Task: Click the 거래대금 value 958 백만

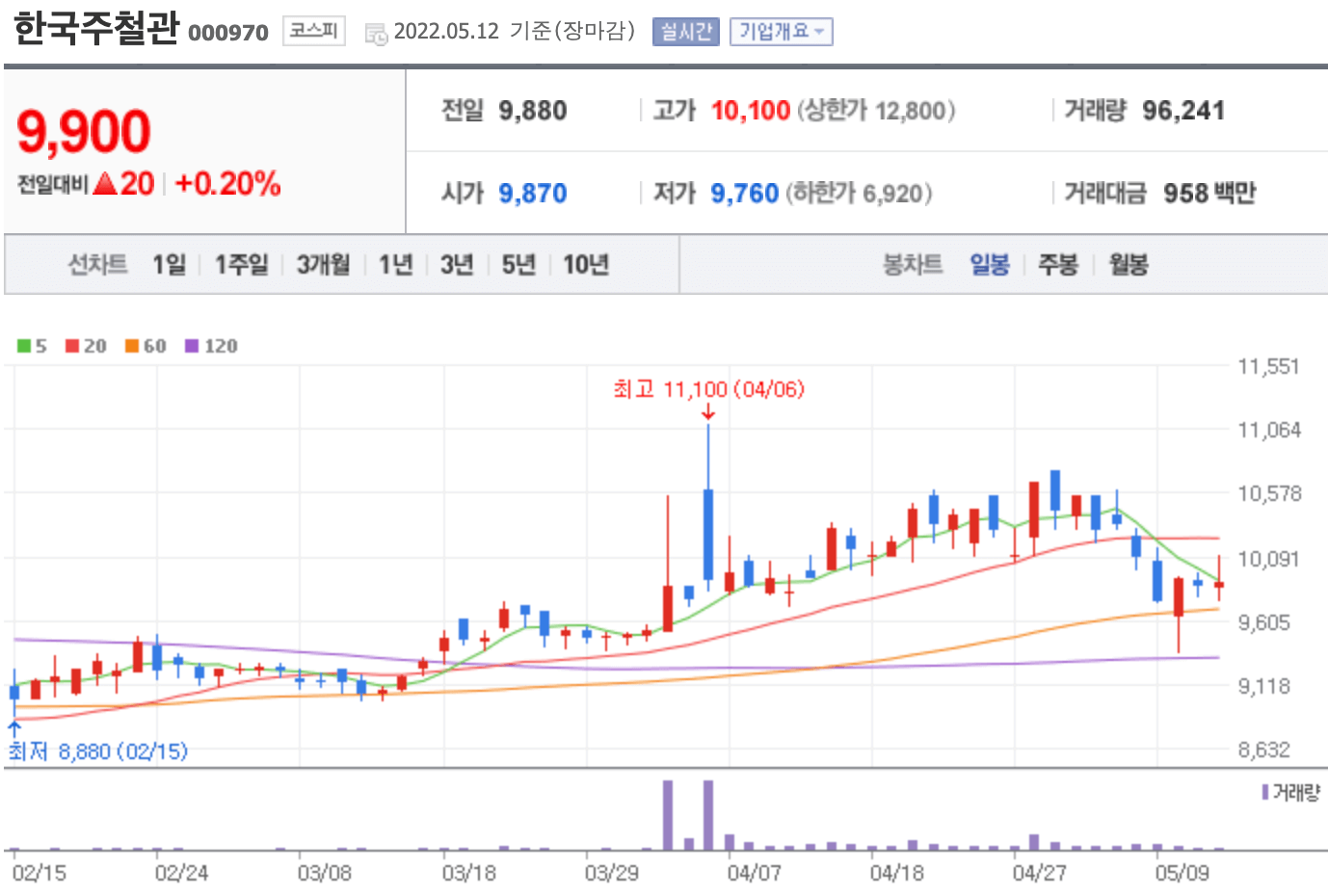Action: 1209,194
